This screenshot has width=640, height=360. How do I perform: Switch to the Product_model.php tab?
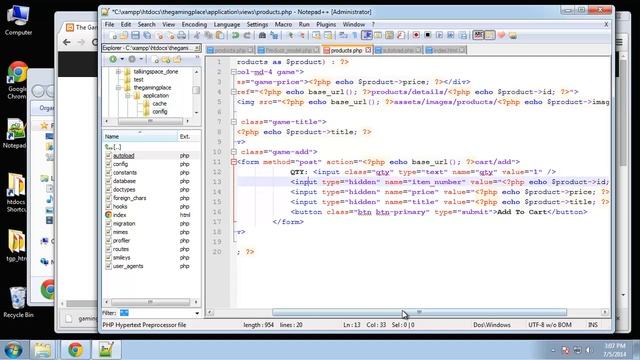coord(288,50)
